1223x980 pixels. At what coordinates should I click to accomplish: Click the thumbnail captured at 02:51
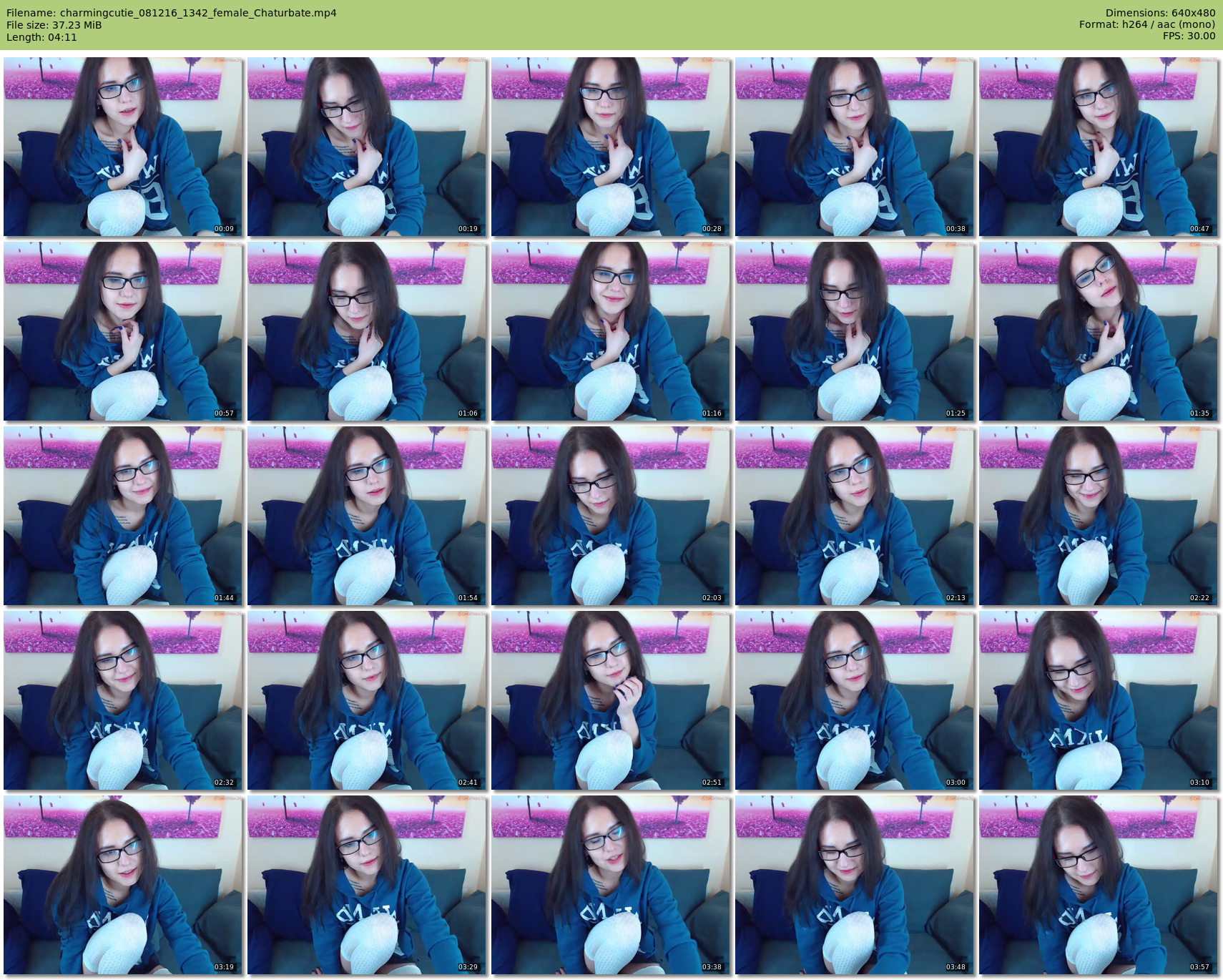(x=611, y=700)
